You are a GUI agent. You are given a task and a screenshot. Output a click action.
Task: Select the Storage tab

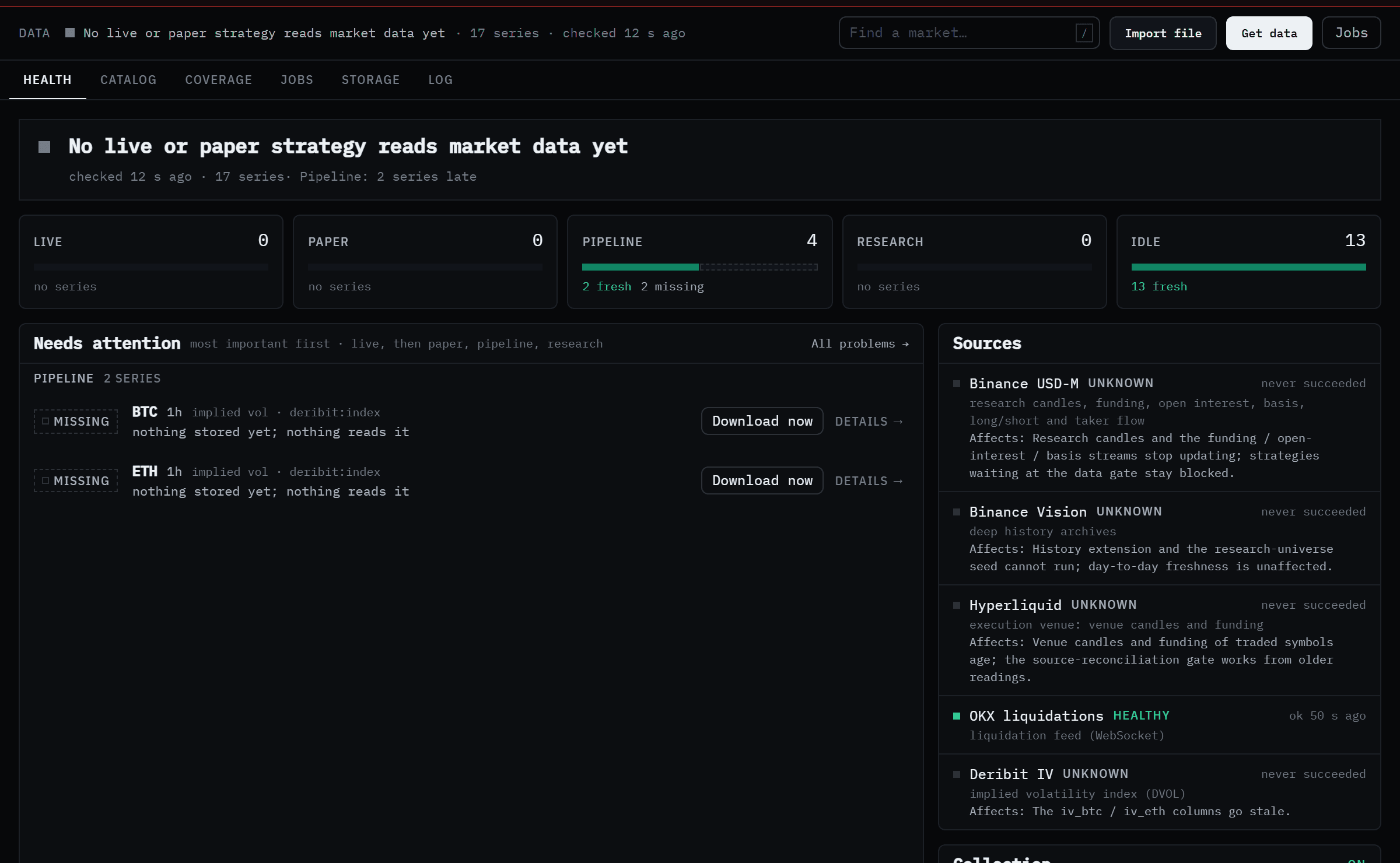click(x=371, y=80)
